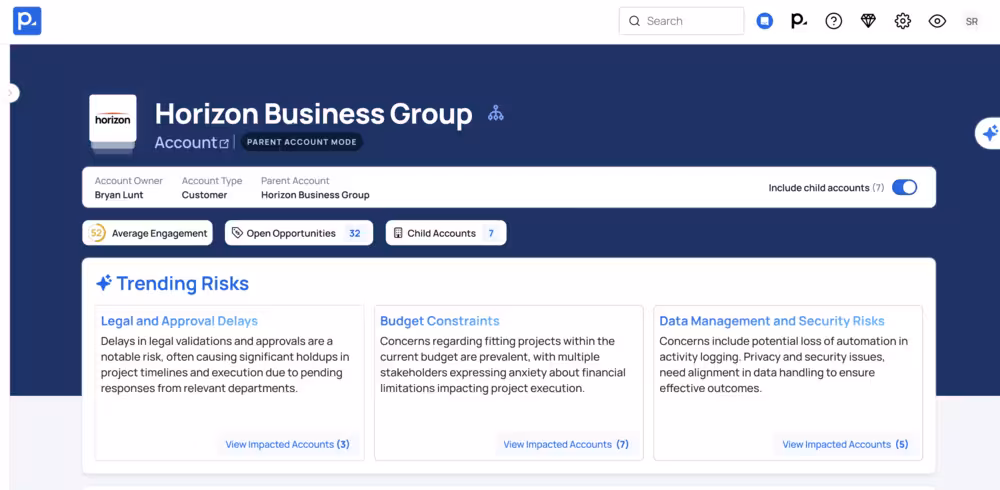The height and width of the screenshot is (490, 1000).
Task: Toggle Include child accounts switch
Action: tap(904, 188)
